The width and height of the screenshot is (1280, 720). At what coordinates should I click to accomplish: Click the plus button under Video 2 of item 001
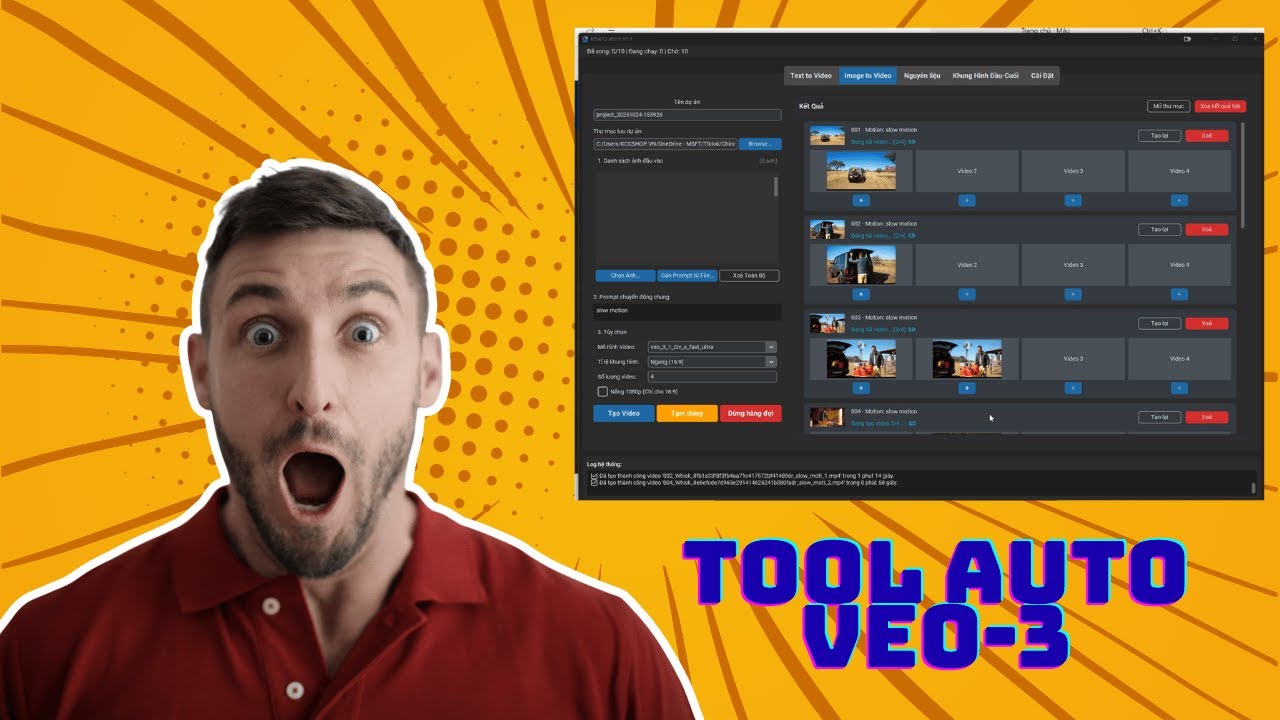pyautogui.click(x=967, y=200)
